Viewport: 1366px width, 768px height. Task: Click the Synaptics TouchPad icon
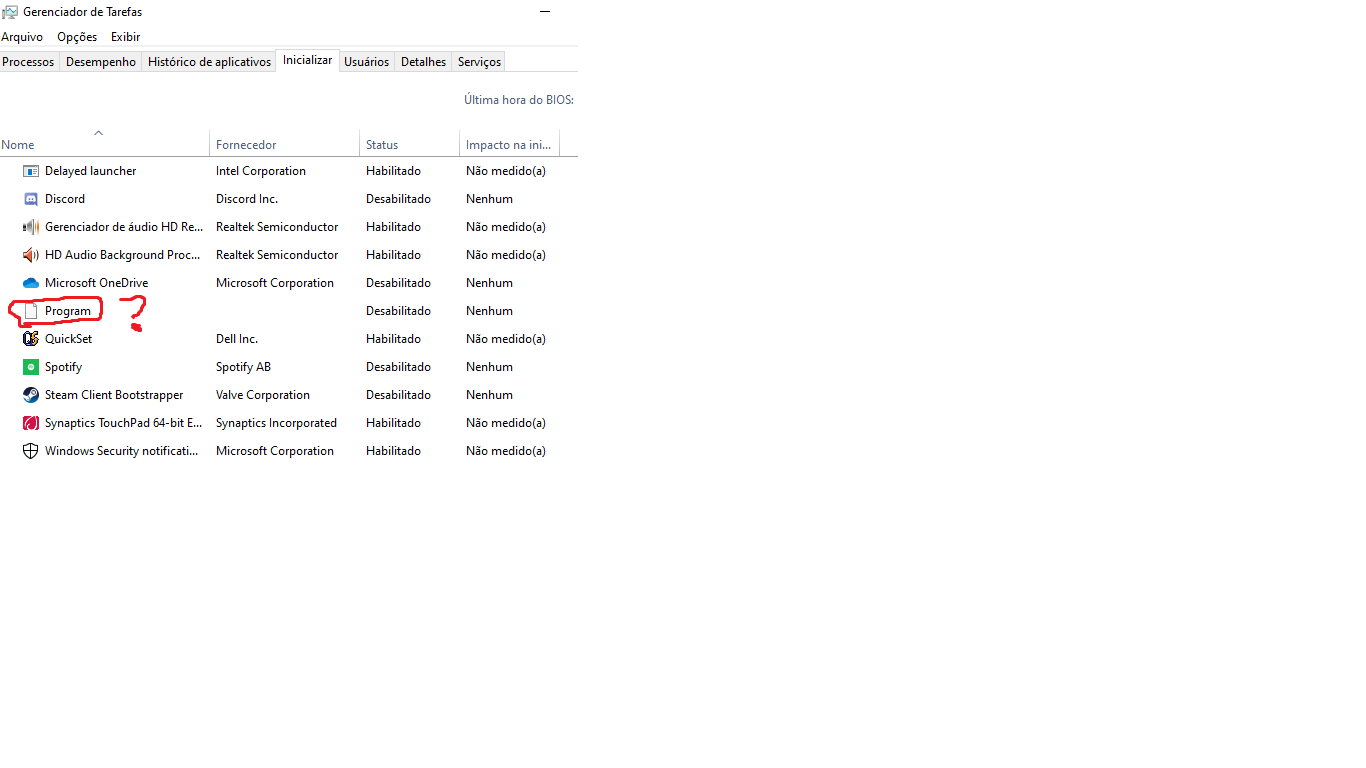30,423
